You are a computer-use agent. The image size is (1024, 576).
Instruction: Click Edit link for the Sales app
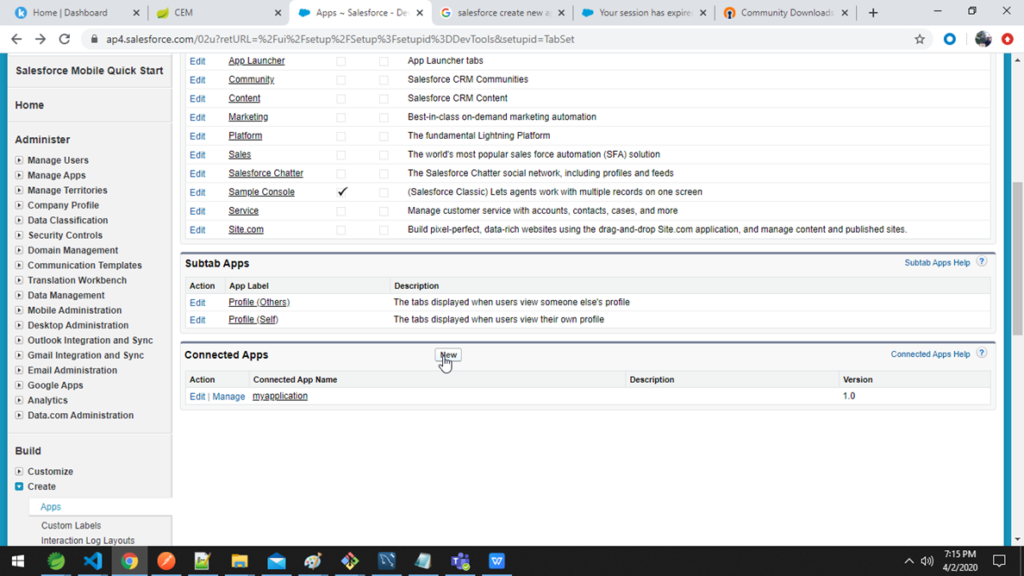point(197,155)
